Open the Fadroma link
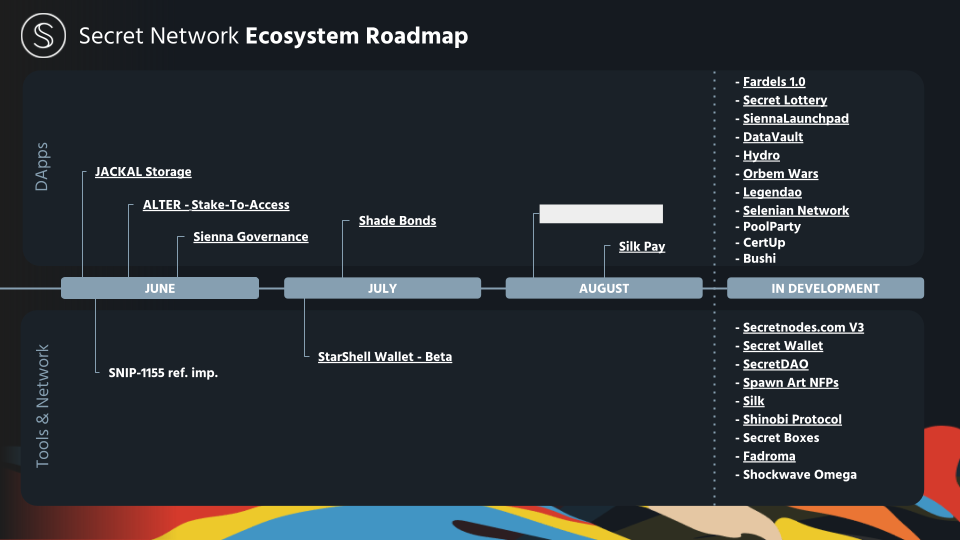 point(769,456)
